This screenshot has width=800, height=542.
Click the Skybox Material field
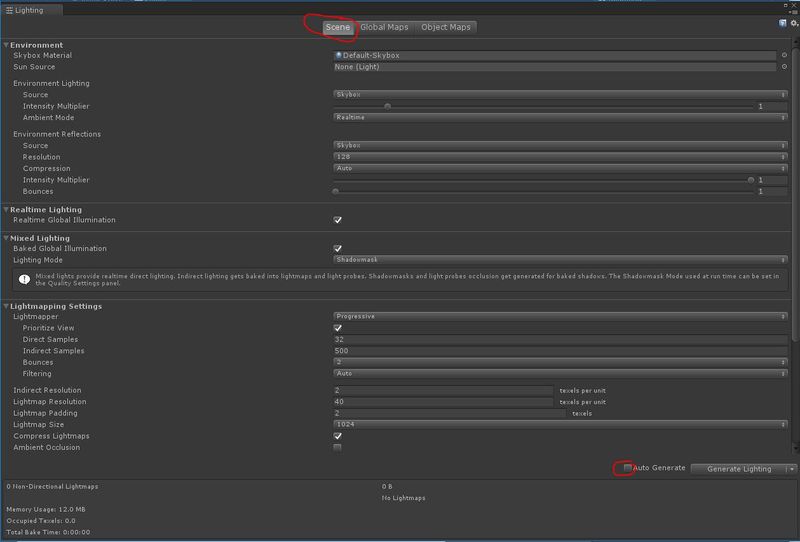[x=555, y=55]
